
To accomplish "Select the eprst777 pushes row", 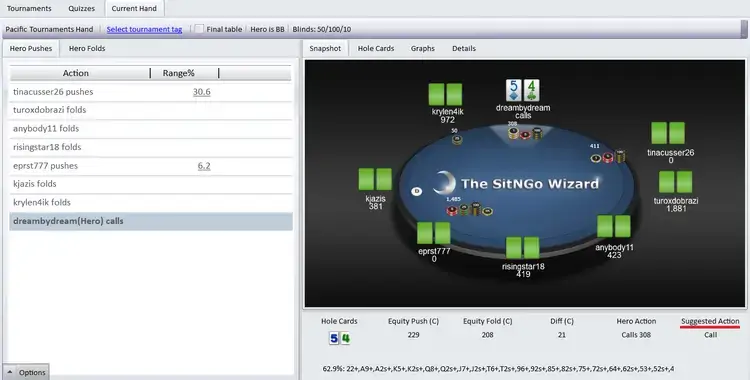I will point(151,166).
